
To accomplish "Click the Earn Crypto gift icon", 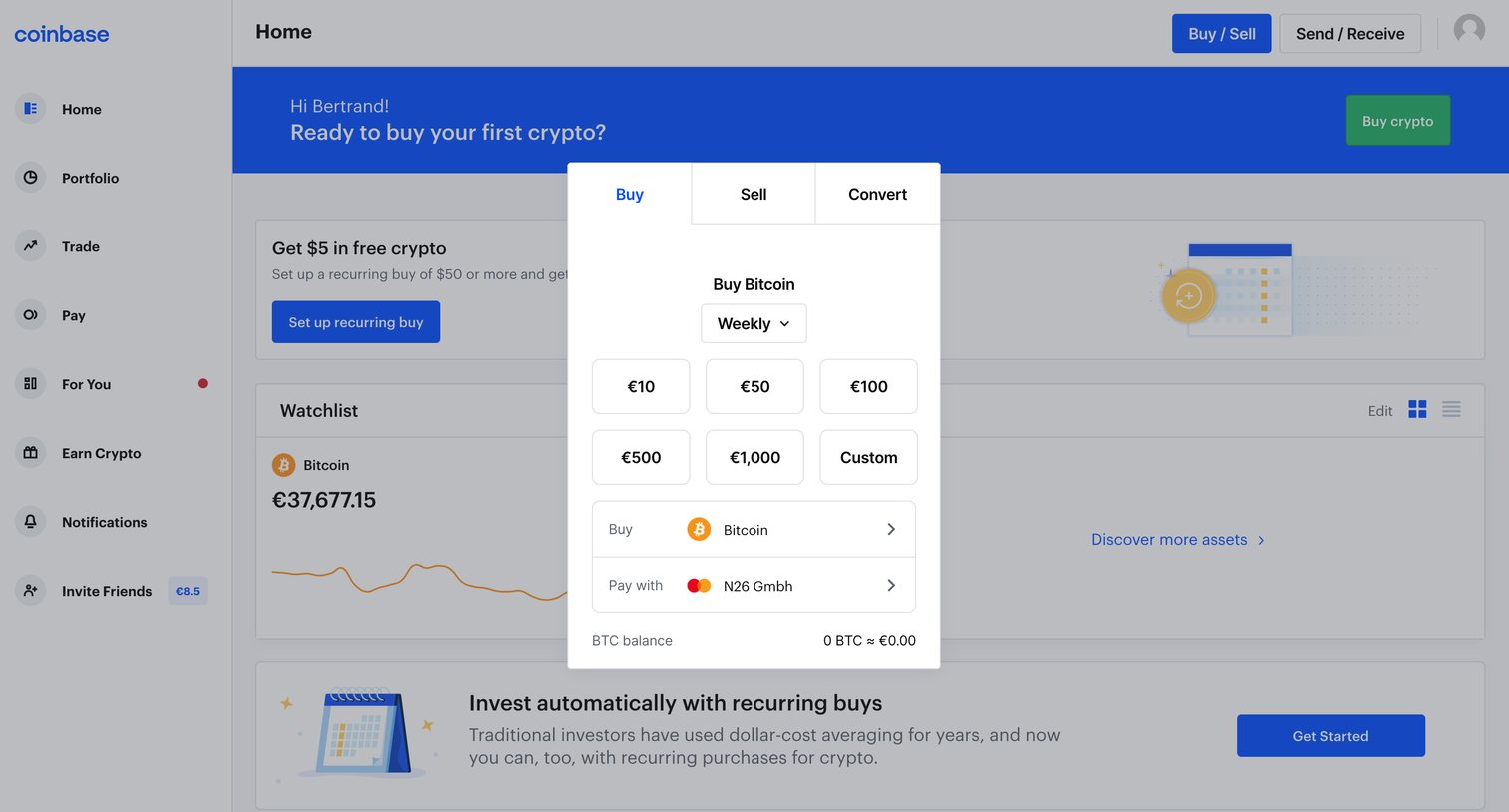I will (31, 452).
